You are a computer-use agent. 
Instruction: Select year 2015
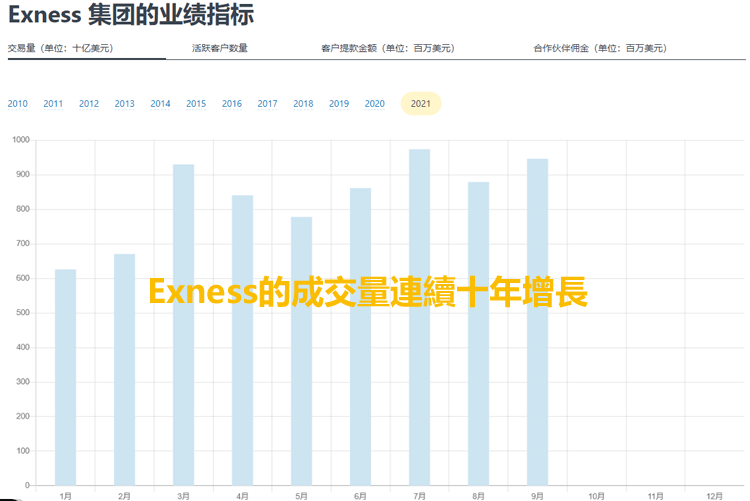pos(196,103)
